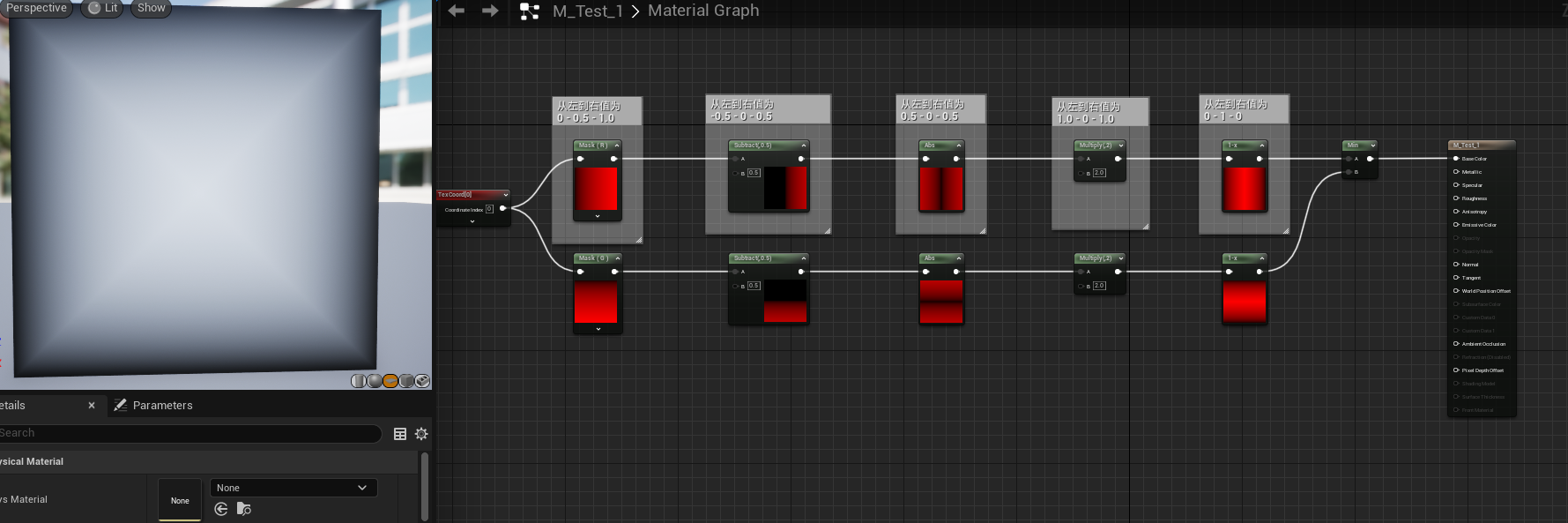Open the Perspective viewport menu

[36, 8]
